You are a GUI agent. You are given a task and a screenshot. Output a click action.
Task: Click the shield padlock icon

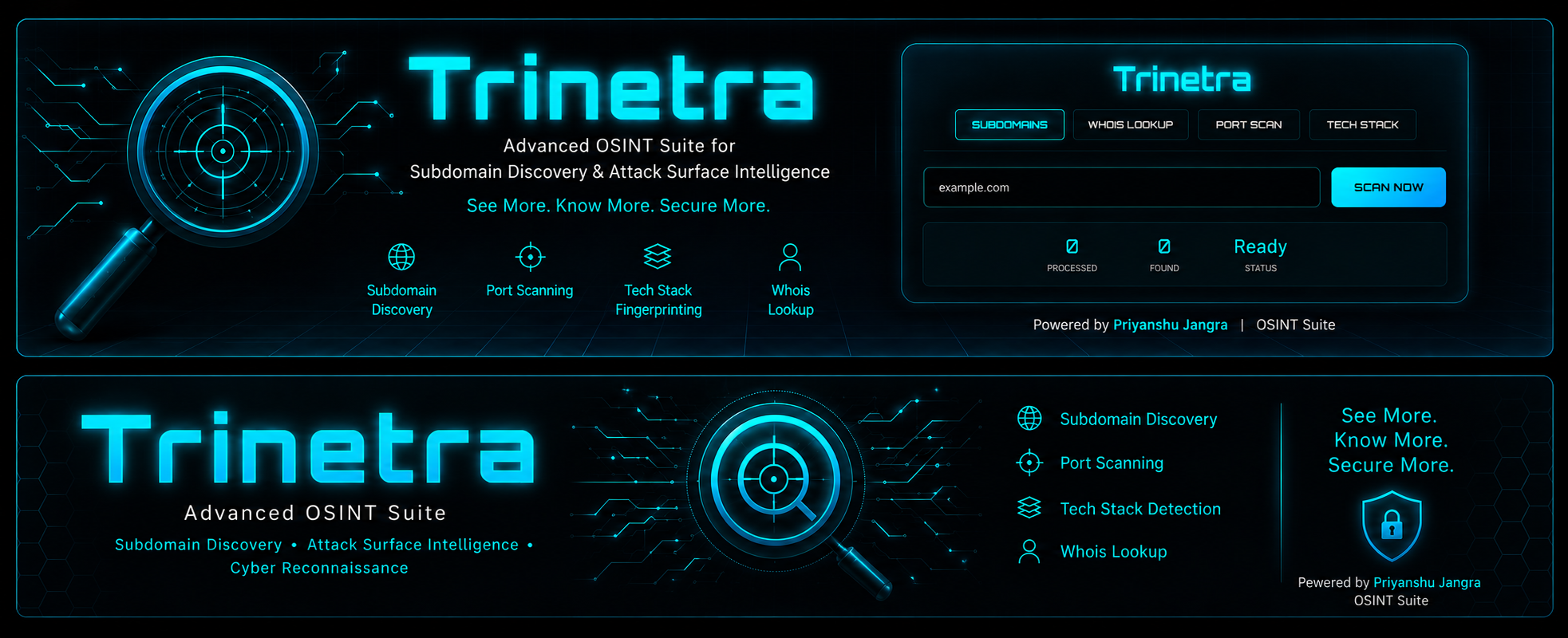tap(1392, 526)
